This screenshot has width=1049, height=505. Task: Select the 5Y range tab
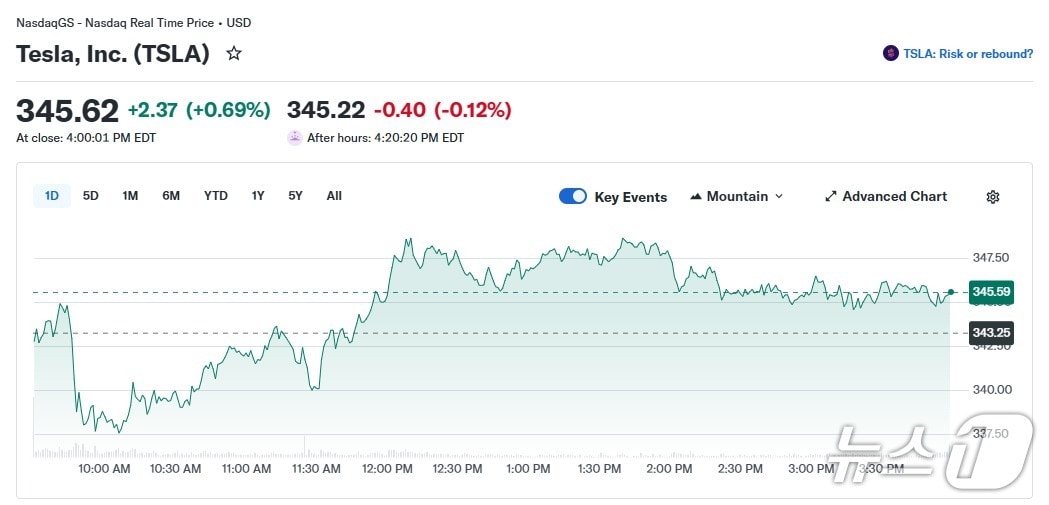coord(295,196)
